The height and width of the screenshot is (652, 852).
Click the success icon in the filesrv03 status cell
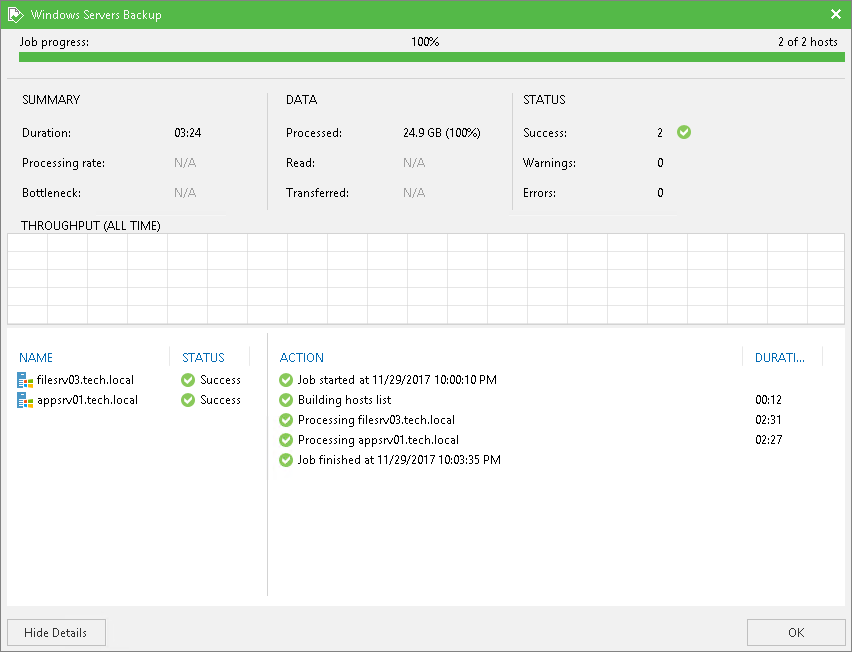tap(188, 380)
